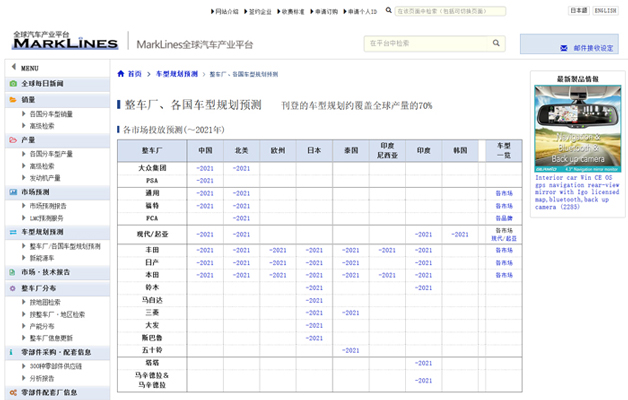Open 各国分车型销量 under 销量
628x400 pixels.
51,114
